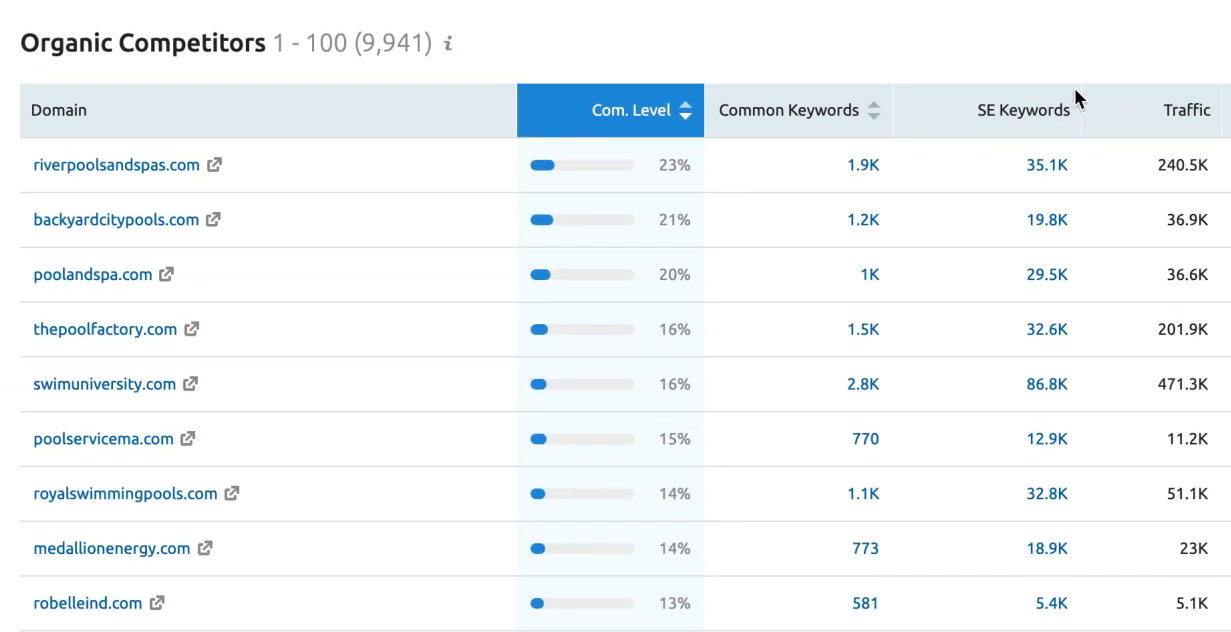Screen dimensions: 1231x632
Task: Click the info icon beside Organic Competitors
Action: pos(449,44)
